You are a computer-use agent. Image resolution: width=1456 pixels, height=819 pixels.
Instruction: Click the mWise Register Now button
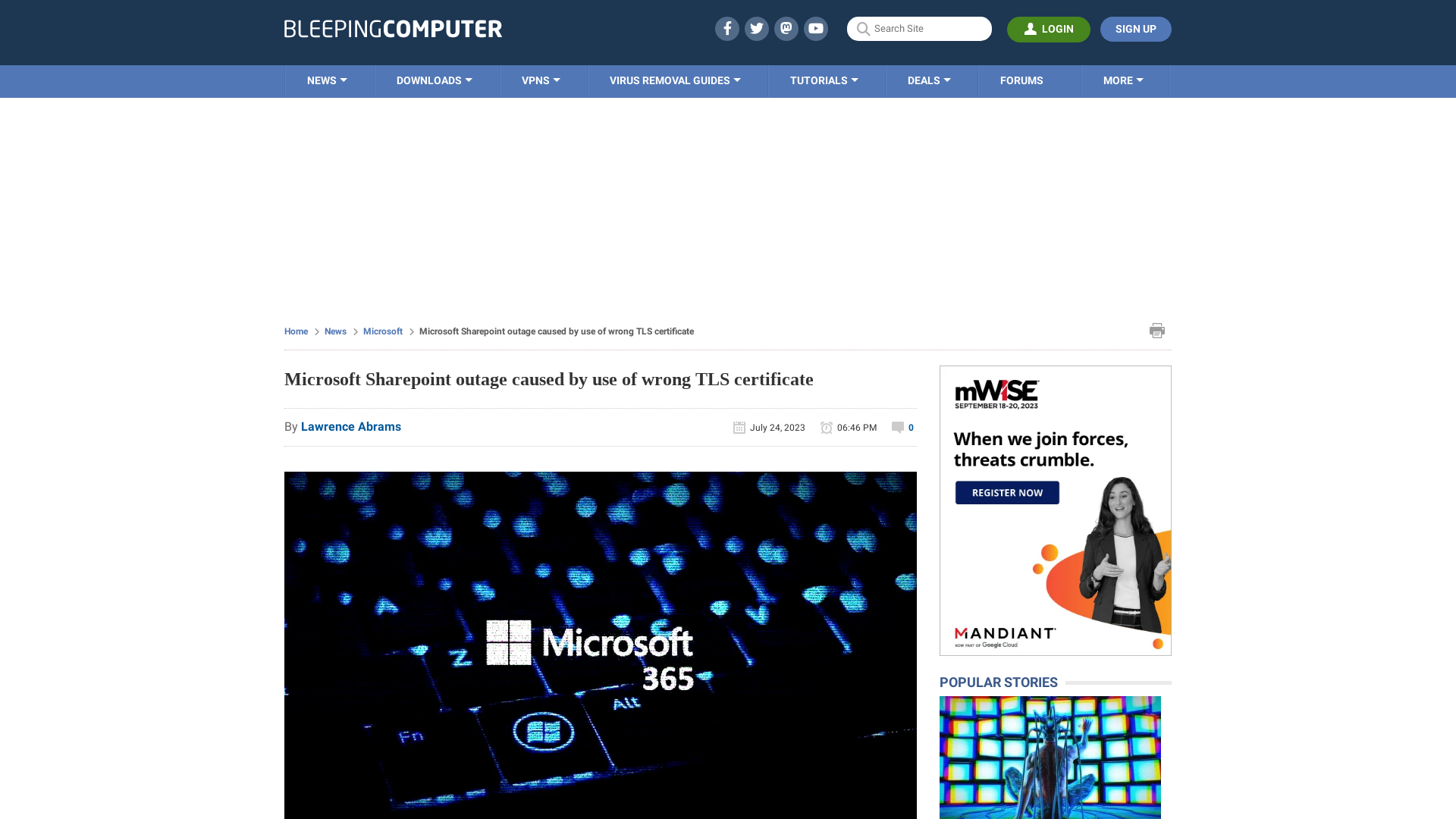tap(1006, 491)
